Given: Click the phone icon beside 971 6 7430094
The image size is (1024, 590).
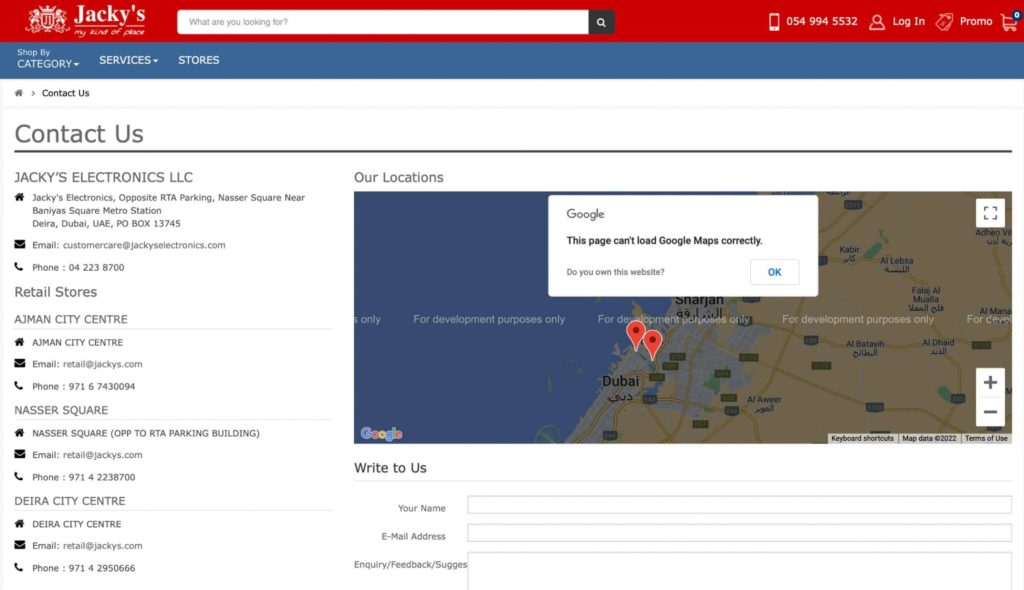Looking at the screenshot, I should point(19,385).
